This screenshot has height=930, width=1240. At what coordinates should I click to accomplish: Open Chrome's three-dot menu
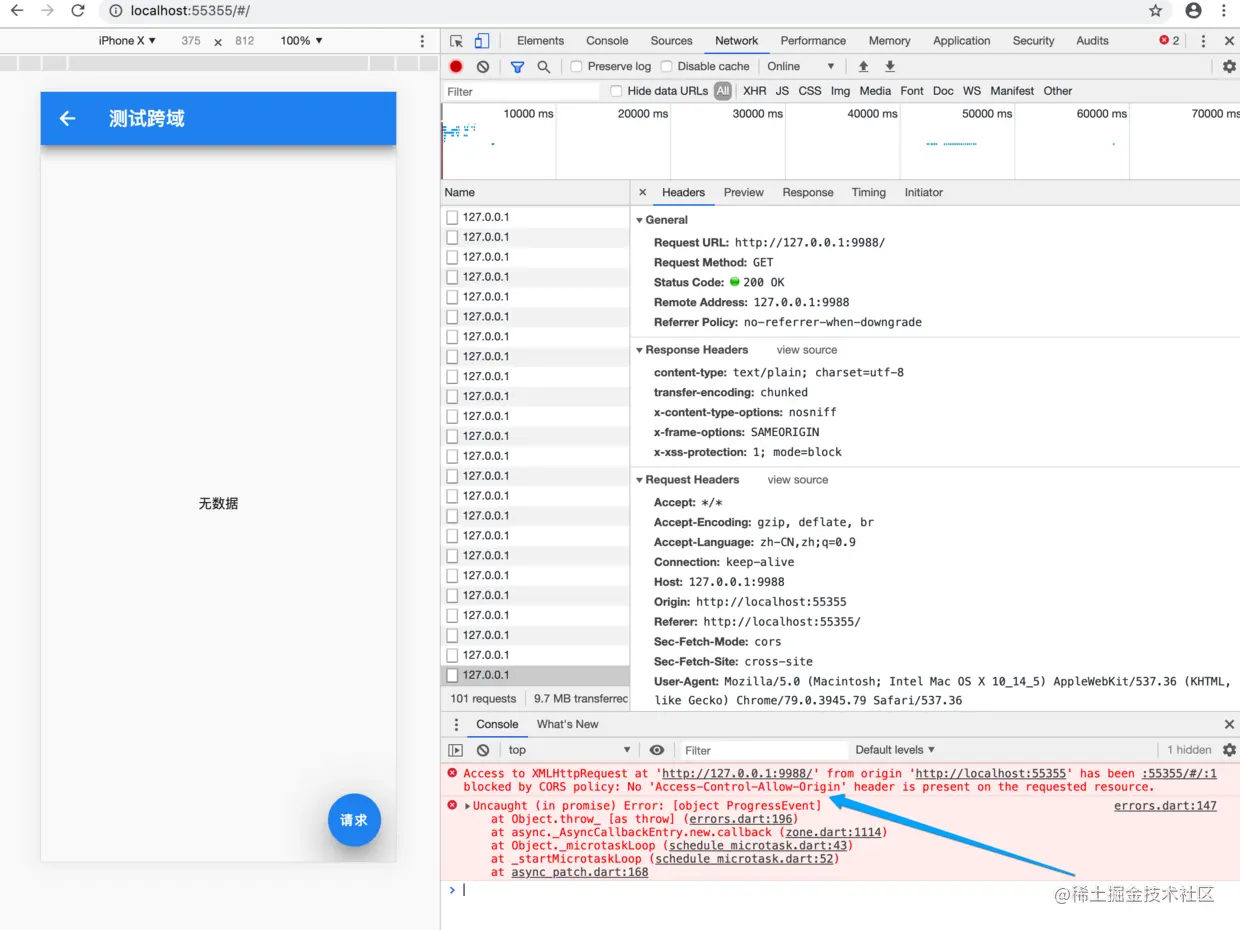(1224, 11)
